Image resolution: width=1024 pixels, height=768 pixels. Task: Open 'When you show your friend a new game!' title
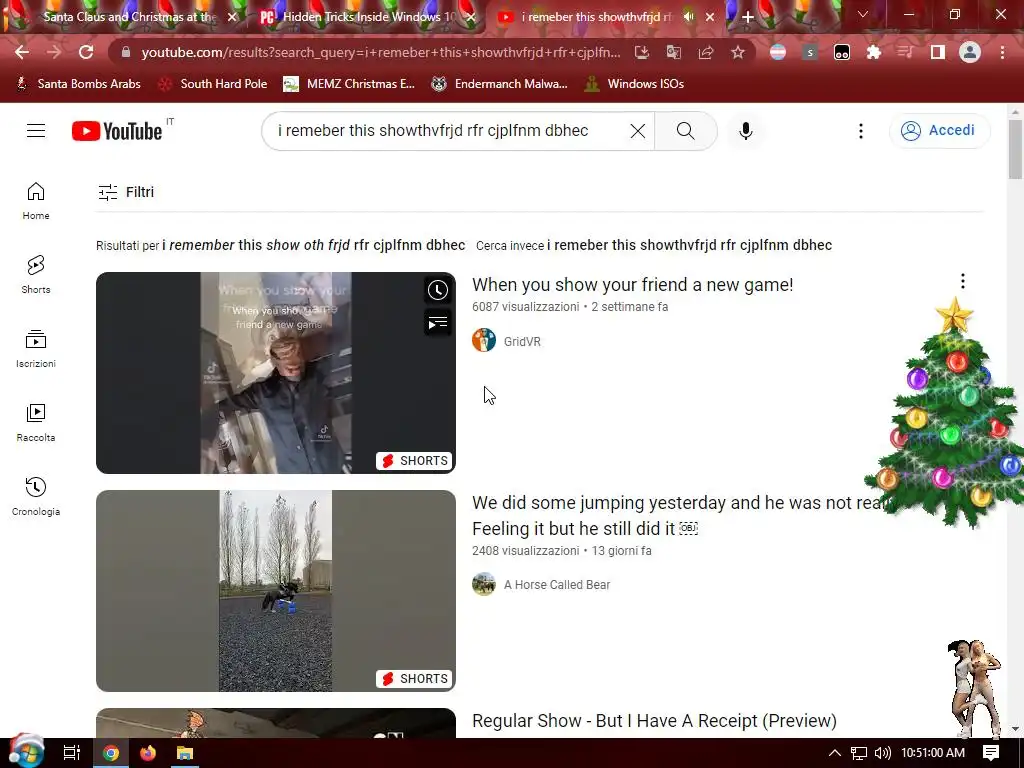coord(633,285)
